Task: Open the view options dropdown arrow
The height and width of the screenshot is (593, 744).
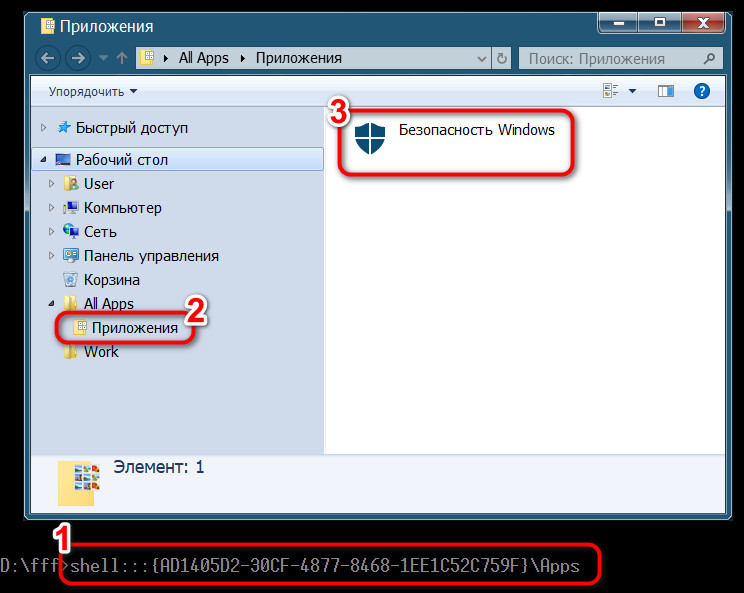Action: (x=632, y=91)
